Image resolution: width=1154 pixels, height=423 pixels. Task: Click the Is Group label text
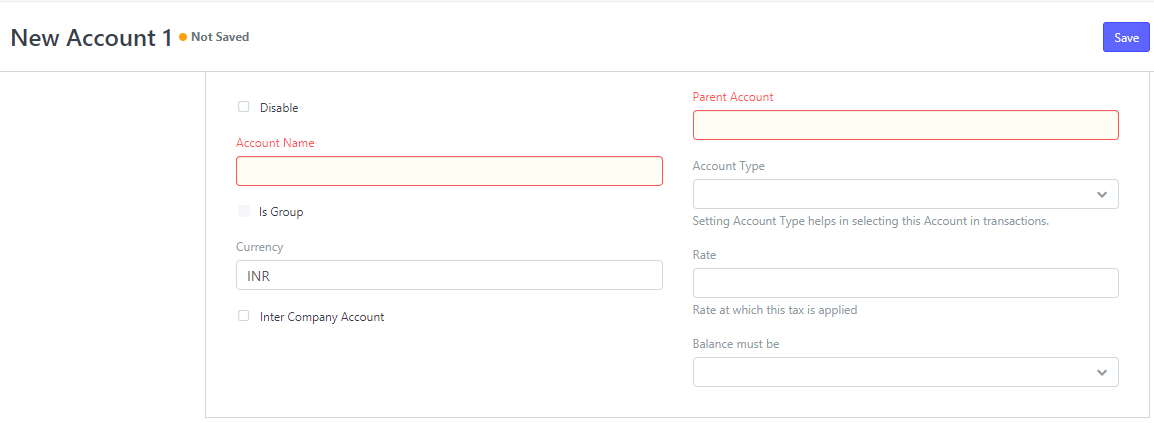click(x=281, y=212)
